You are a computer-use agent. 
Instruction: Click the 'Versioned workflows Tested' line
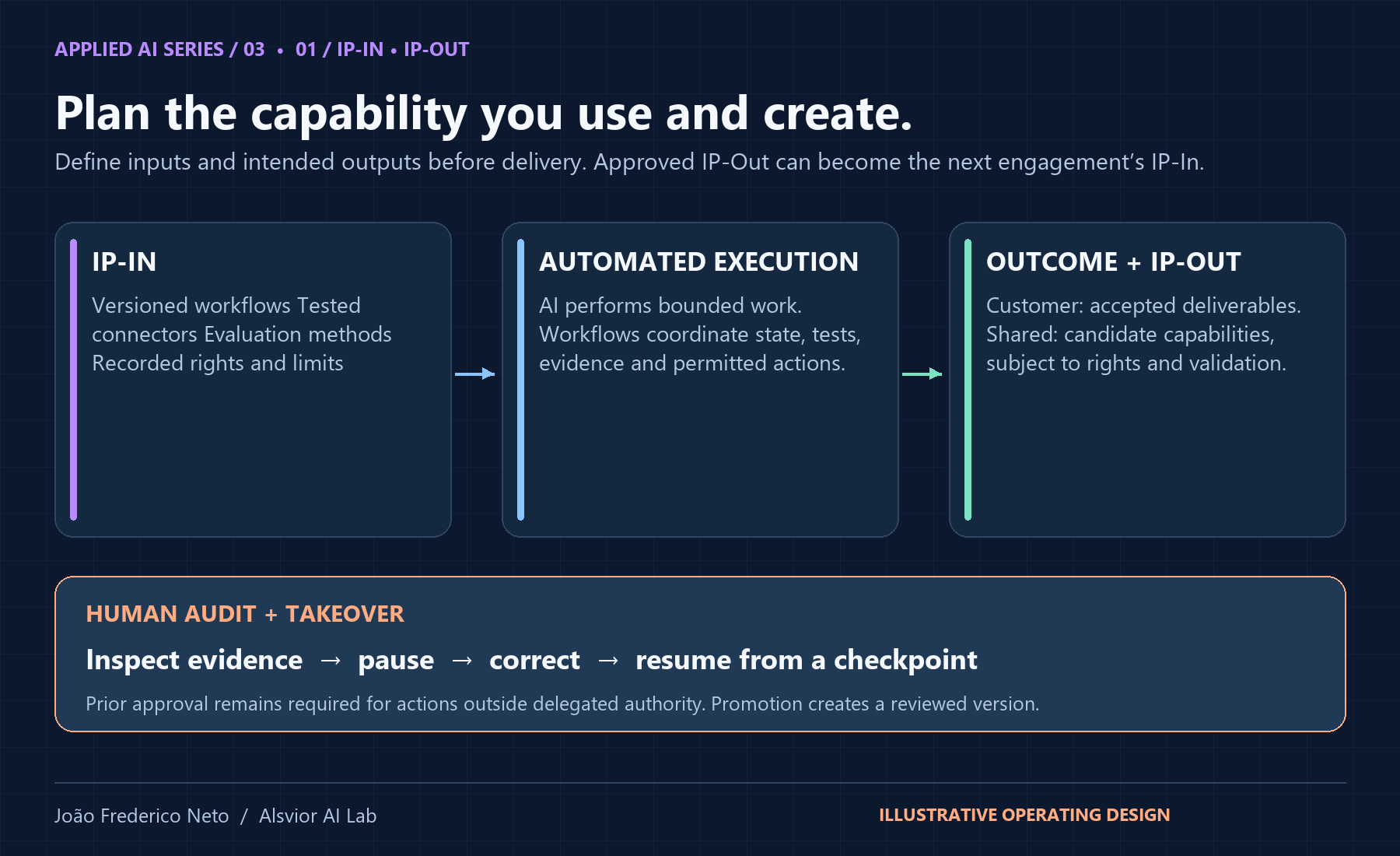coord(226,305)
